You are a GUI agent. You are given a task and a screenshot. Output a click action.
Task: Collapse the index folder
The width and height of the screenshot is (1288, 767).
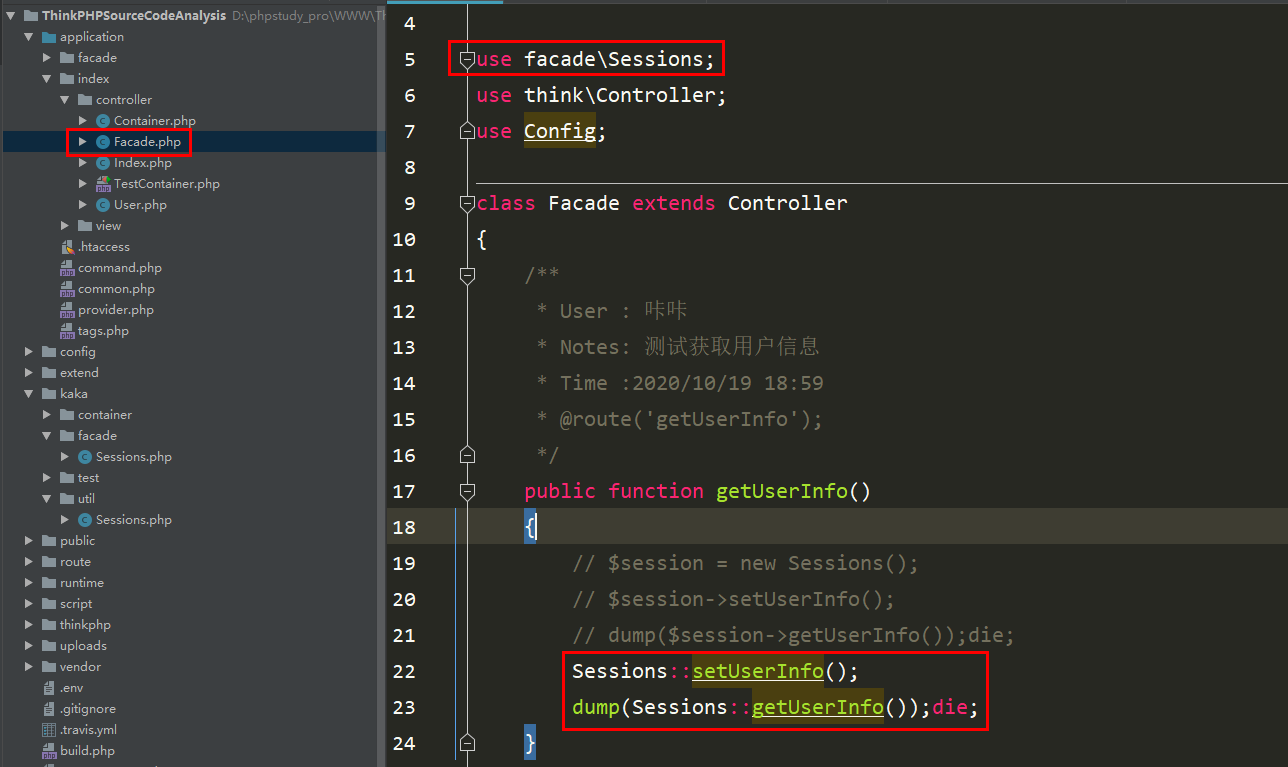point(47,79)
